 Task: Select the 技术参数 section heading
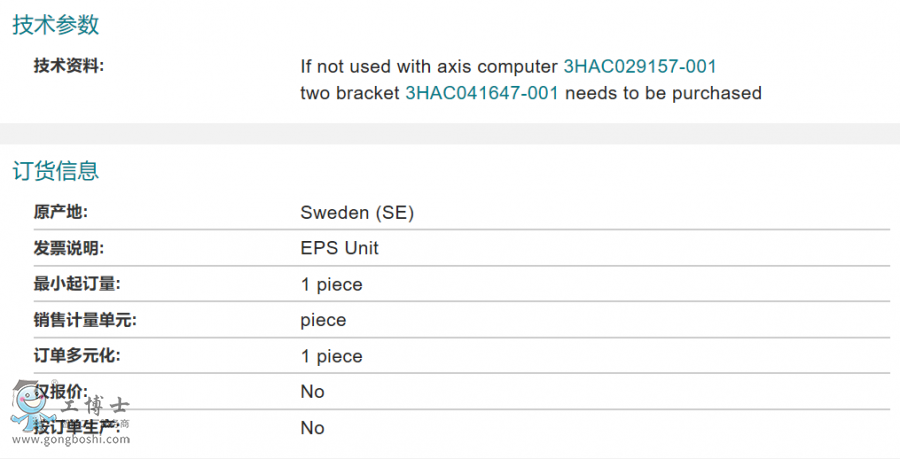point(56,25)
